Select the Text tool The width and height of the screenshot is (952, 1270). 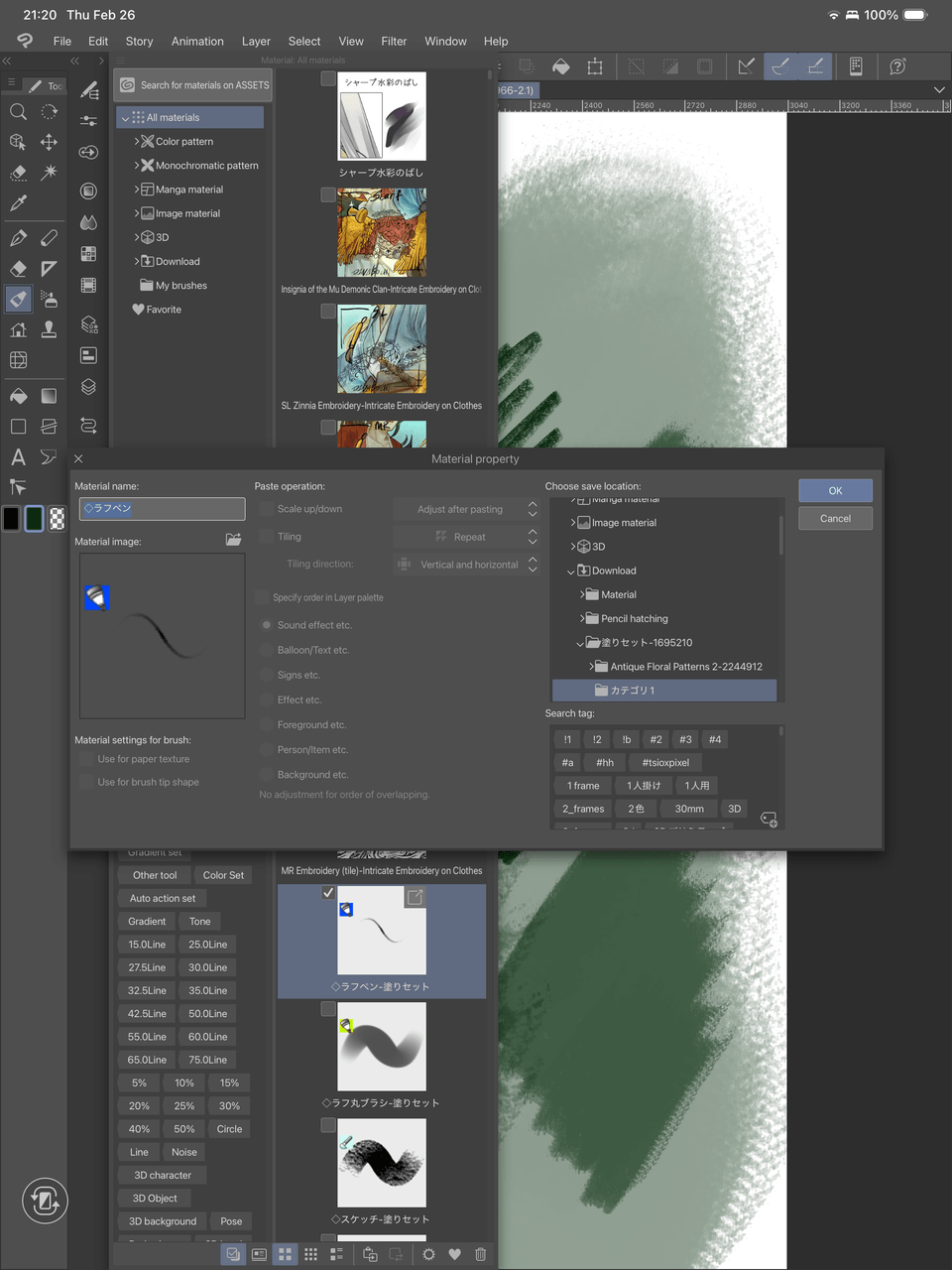18,457
